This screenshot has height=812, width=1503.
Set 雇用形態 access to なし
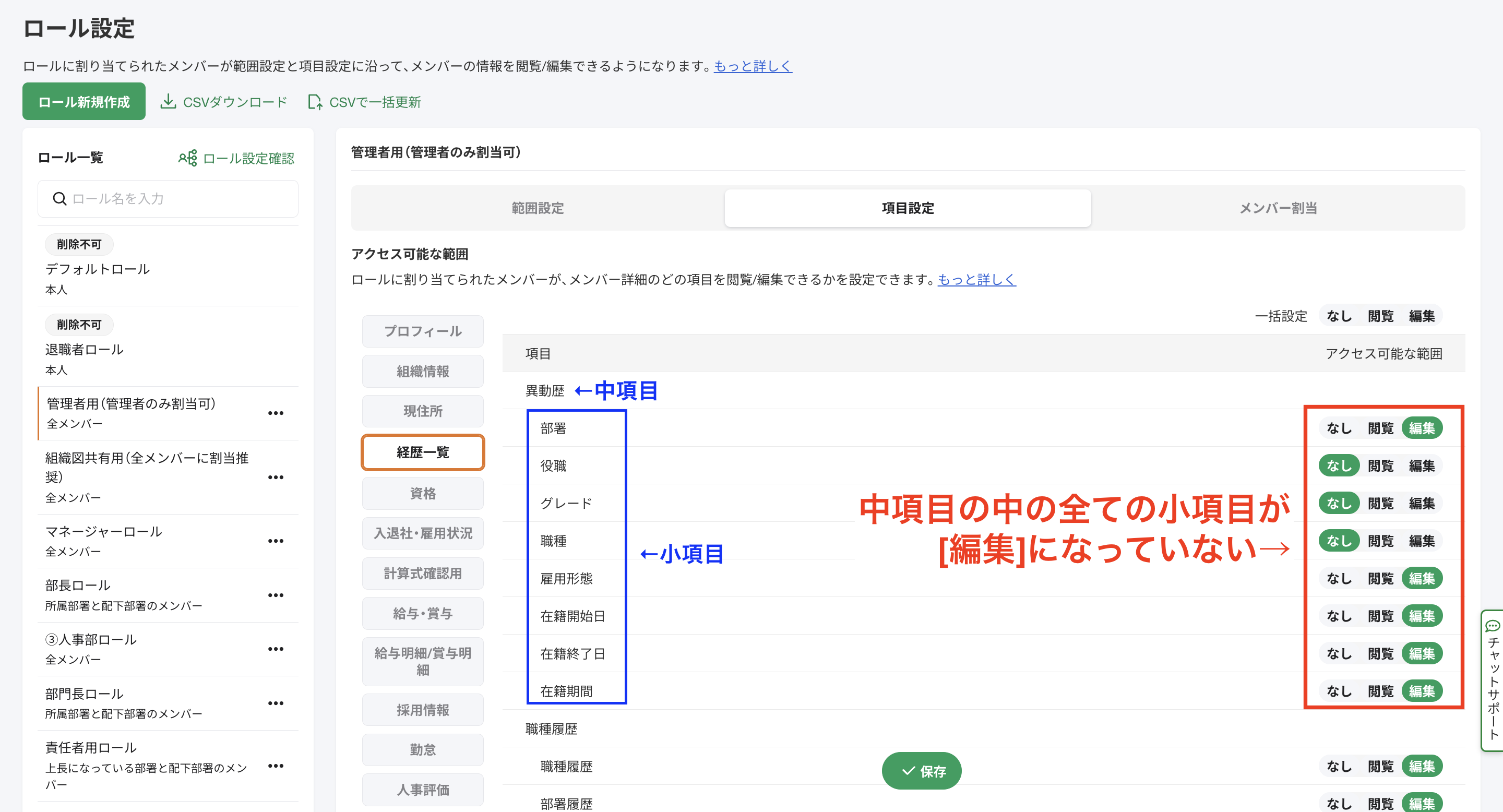coord(1340,578)
